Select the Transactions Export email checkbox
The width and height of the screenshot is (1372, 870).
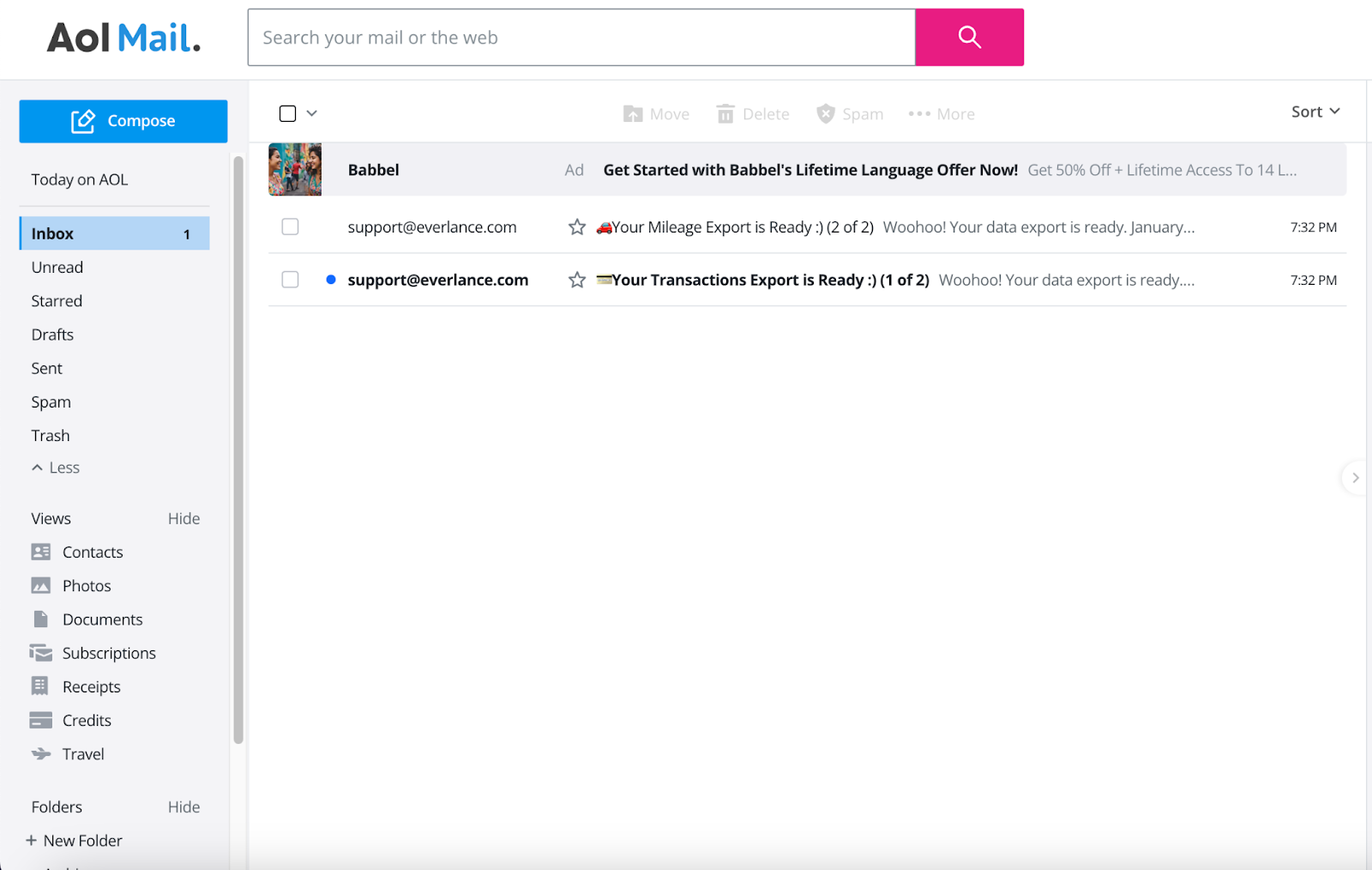coord(291,280)
